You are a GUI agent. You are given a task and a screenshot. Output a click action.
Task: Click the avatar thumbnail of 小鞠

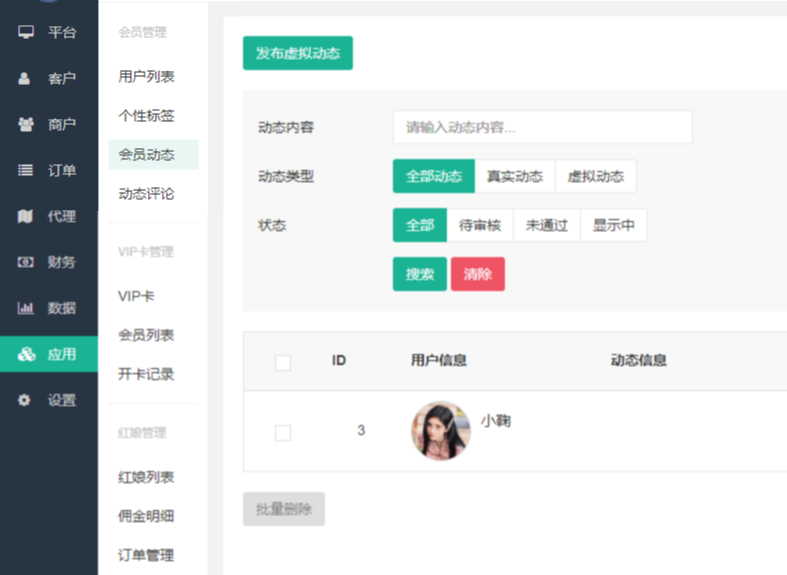click(x=441, y=430)
